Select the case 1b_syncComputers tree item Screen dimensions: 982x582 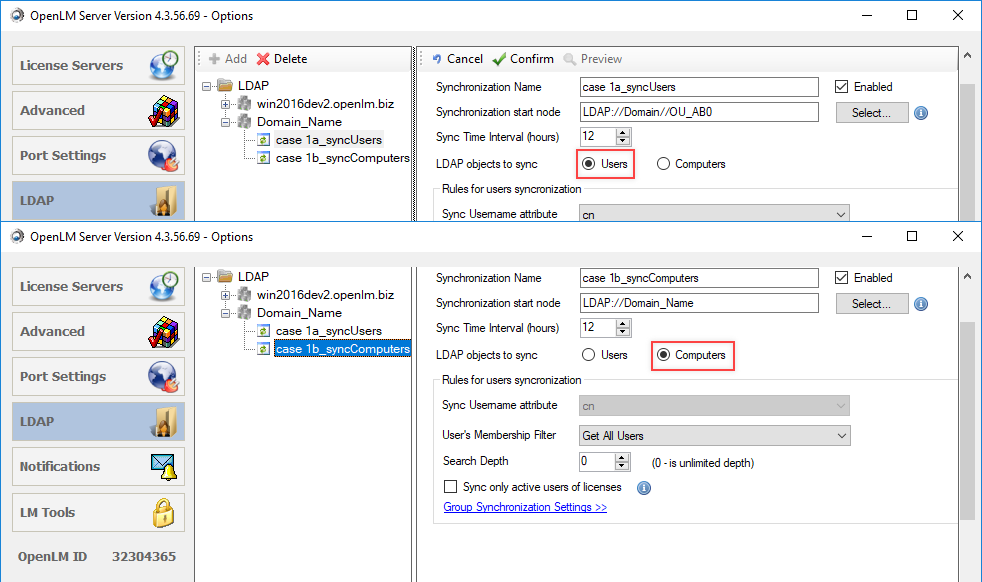(344, 348)
